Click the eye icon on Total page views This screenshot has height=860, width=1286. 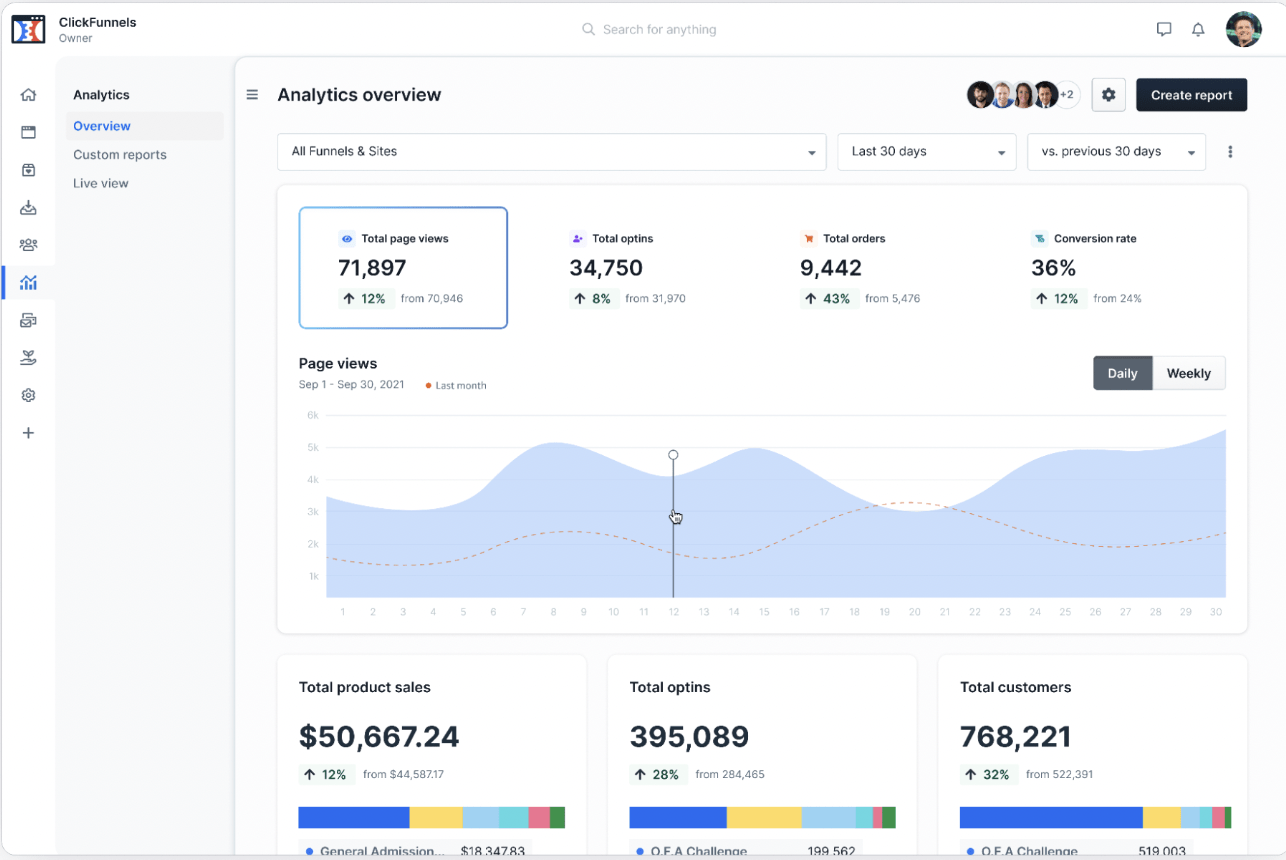(x=347, y=239)
